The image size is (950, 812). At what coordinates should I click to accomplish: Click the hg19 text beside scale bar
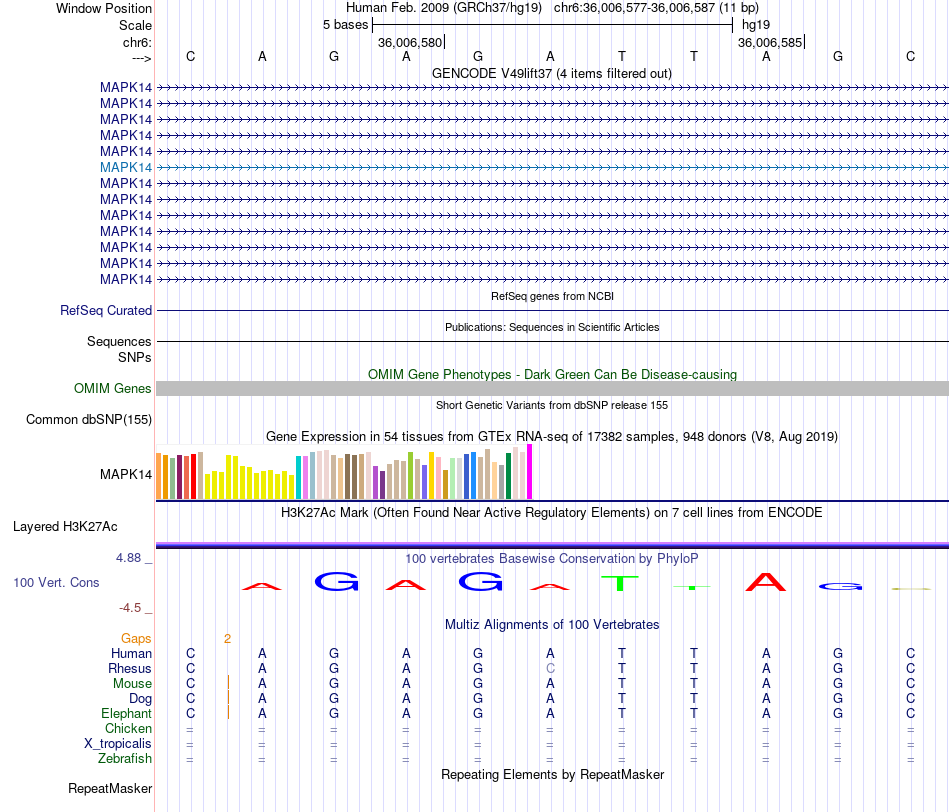click(756, 25)
